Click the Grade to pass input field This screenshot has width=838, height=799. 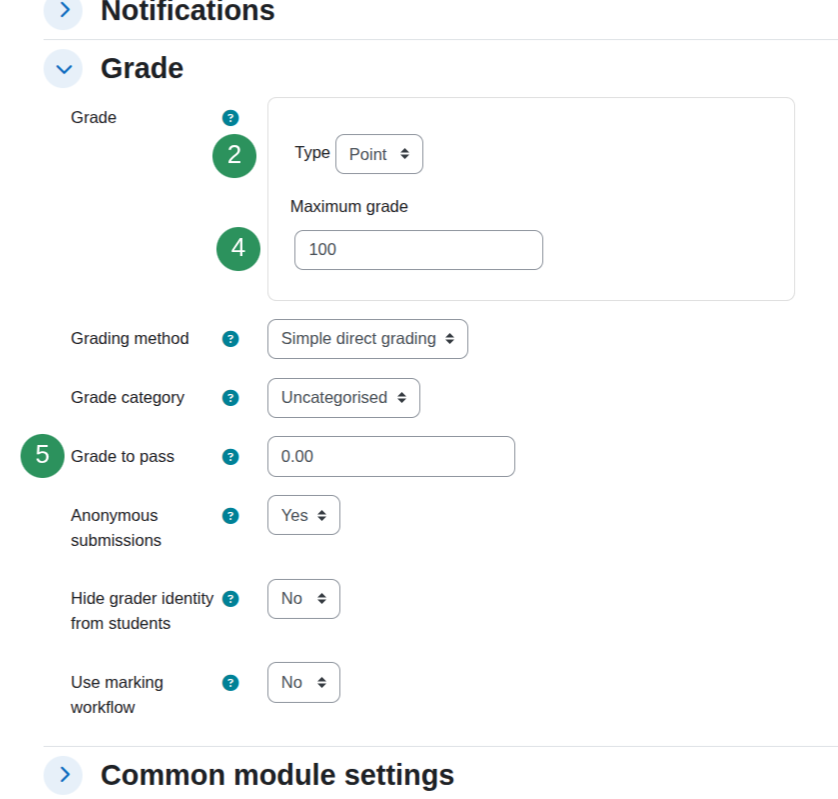click(391, 456)
